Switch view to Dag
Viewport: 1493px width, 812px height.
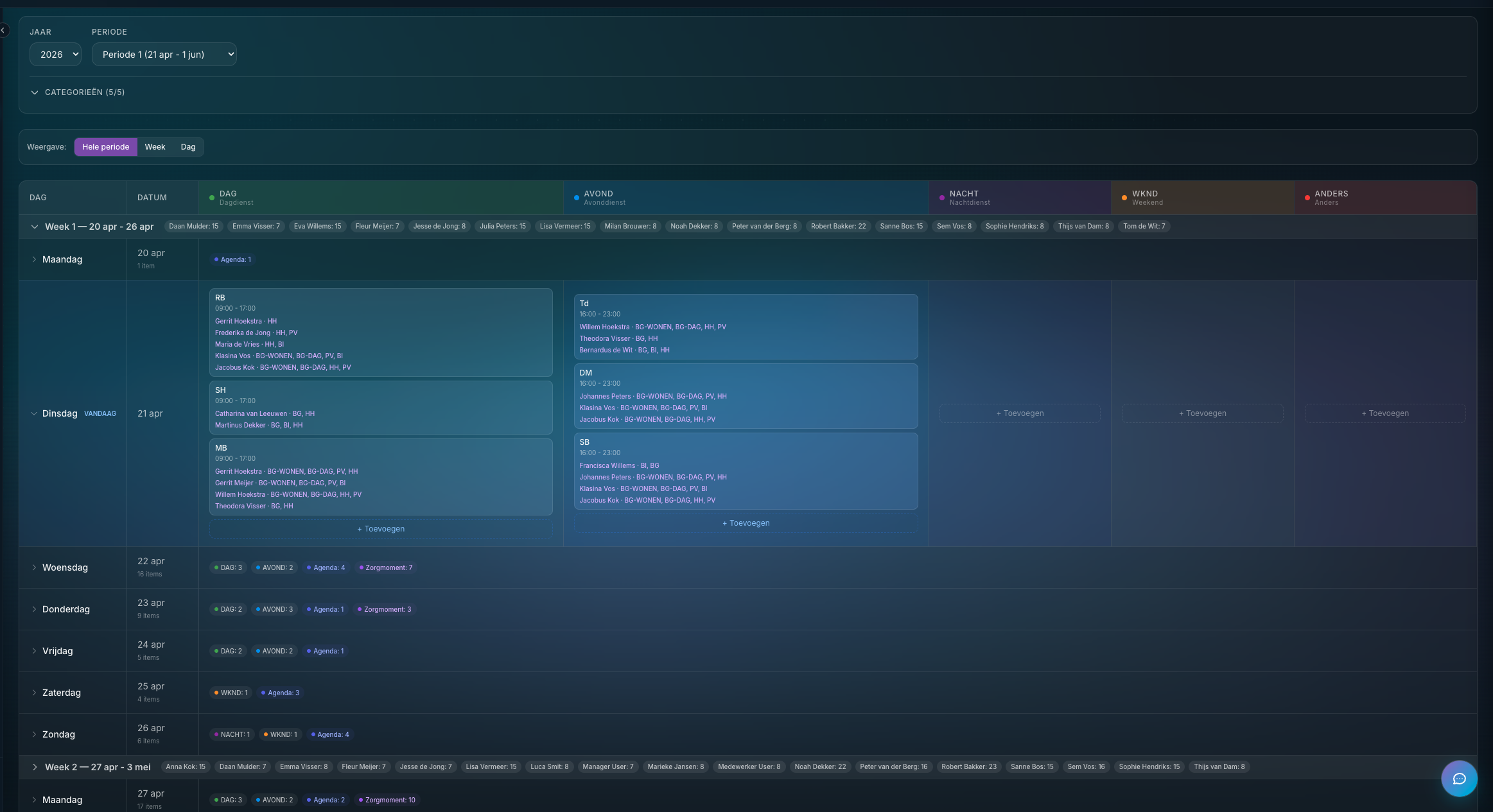coord(188,147)
